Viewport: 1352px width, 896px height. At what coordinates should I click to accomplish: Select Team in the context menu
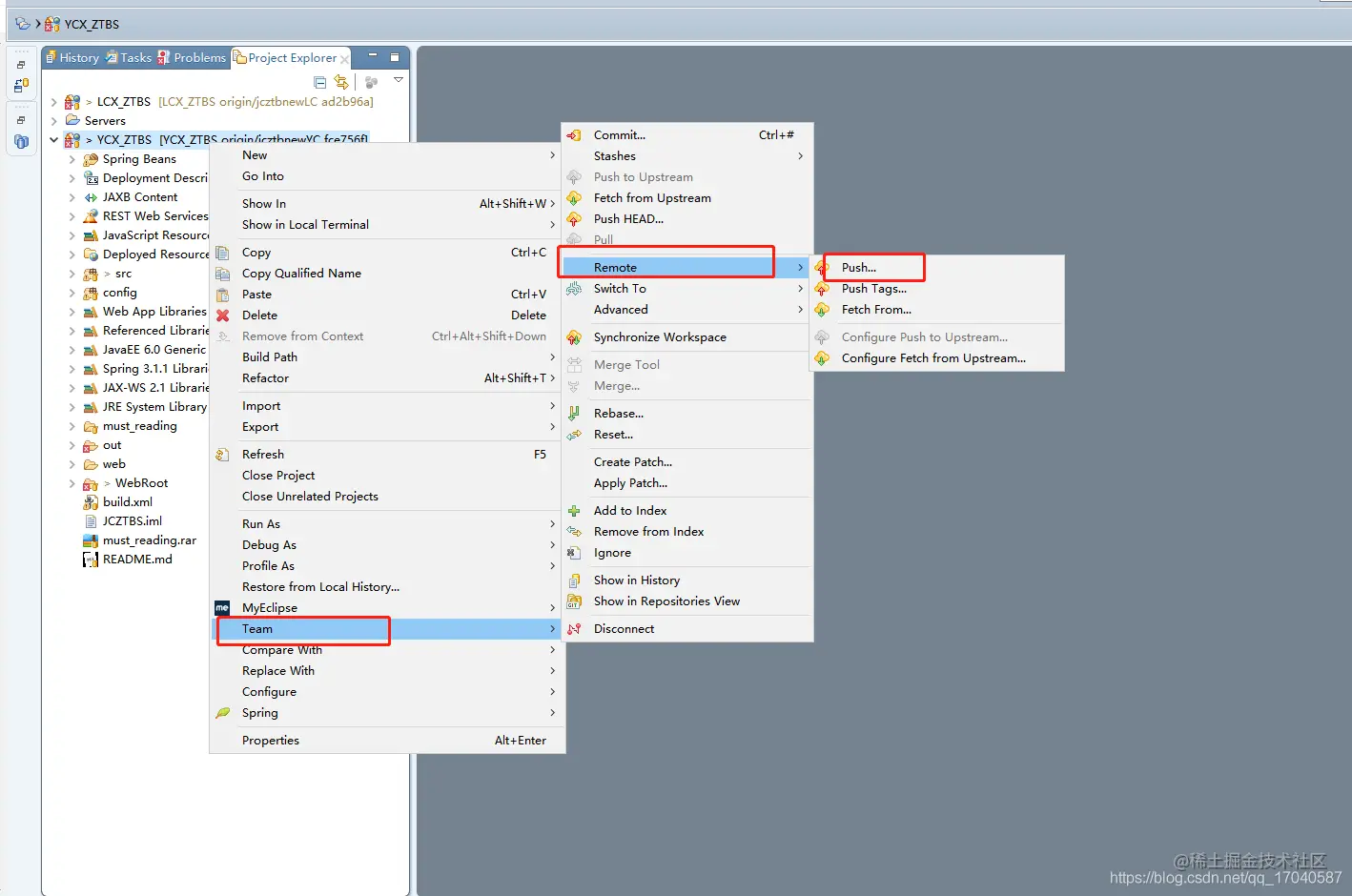[x=387, y=629]
